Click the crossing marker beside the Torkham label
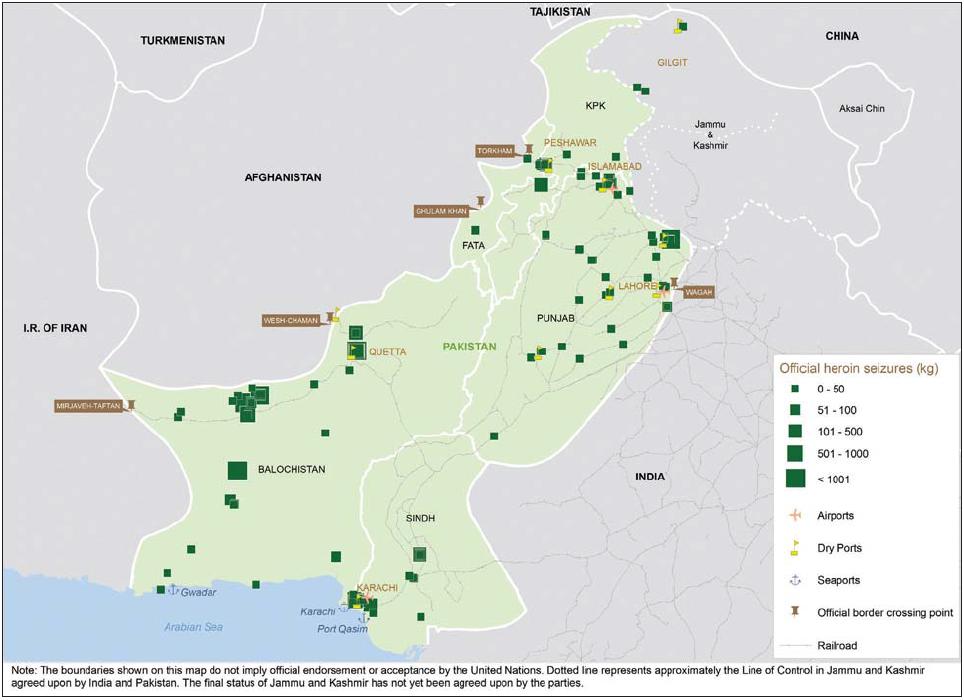 529,150
